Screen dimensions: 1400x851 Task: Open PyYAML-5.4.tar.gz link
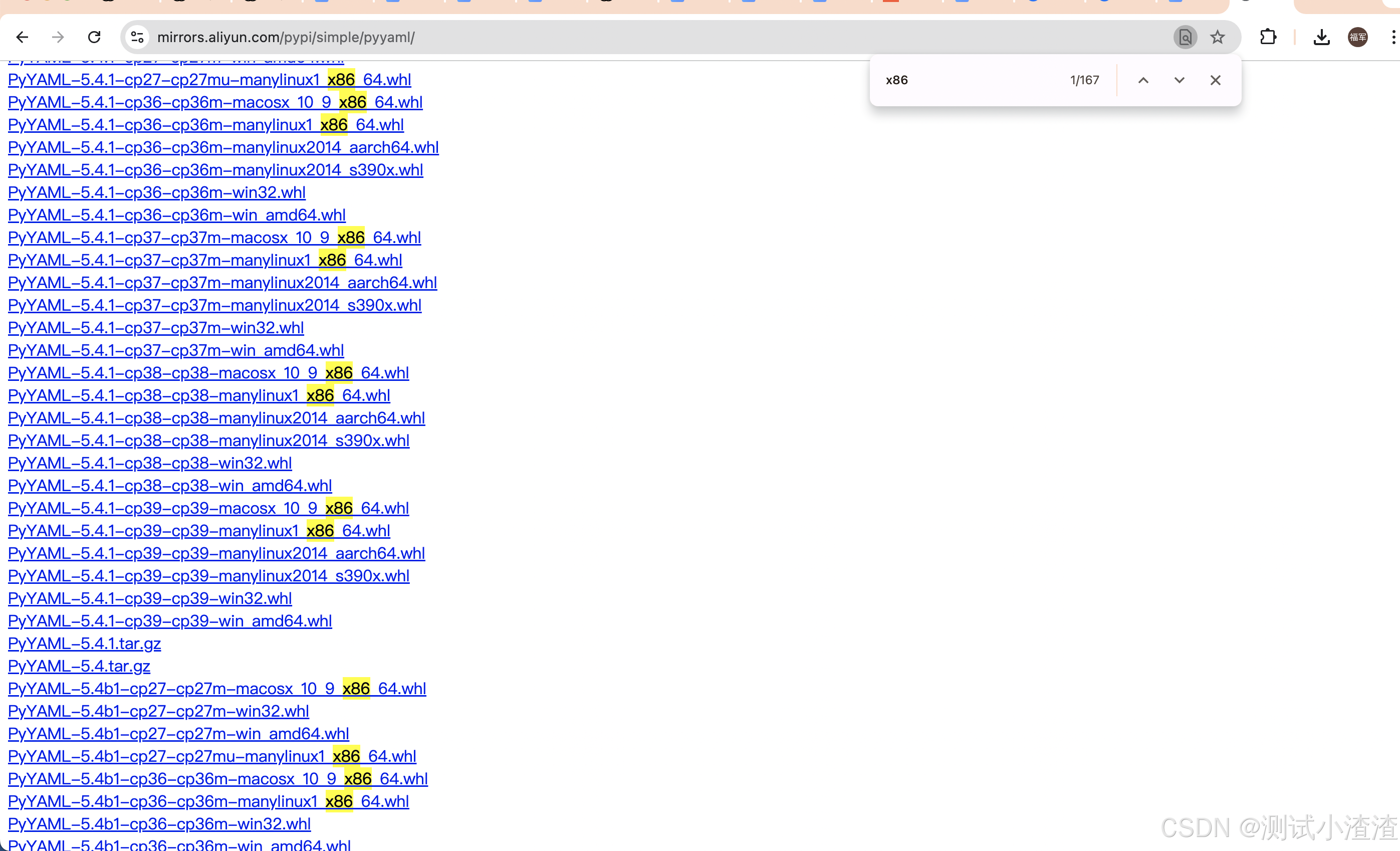coord(79,666)
